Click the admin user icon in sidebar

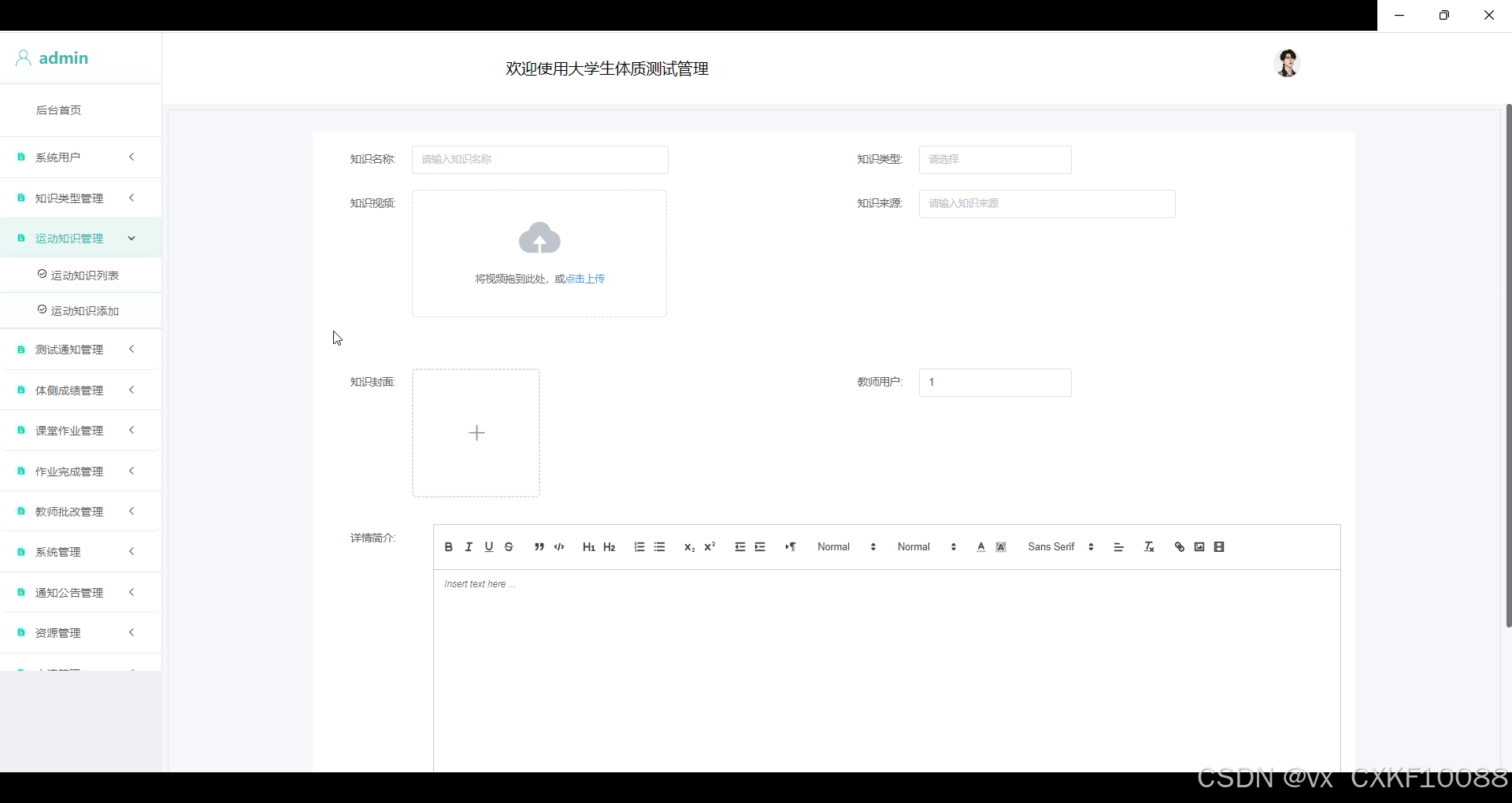pos(24,58)
